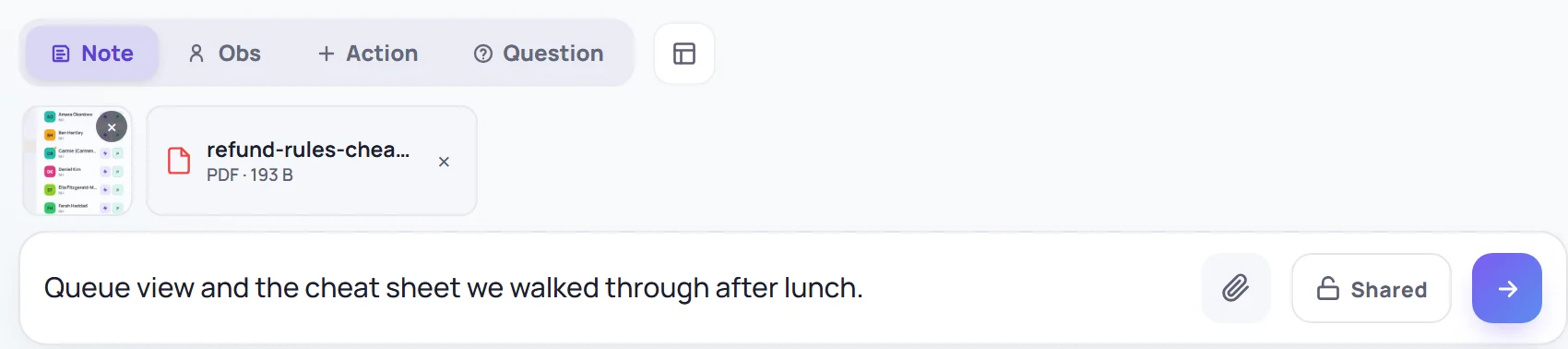
Task: Click the paperclip attach file icon
Action: click(x=1235, y=288)
